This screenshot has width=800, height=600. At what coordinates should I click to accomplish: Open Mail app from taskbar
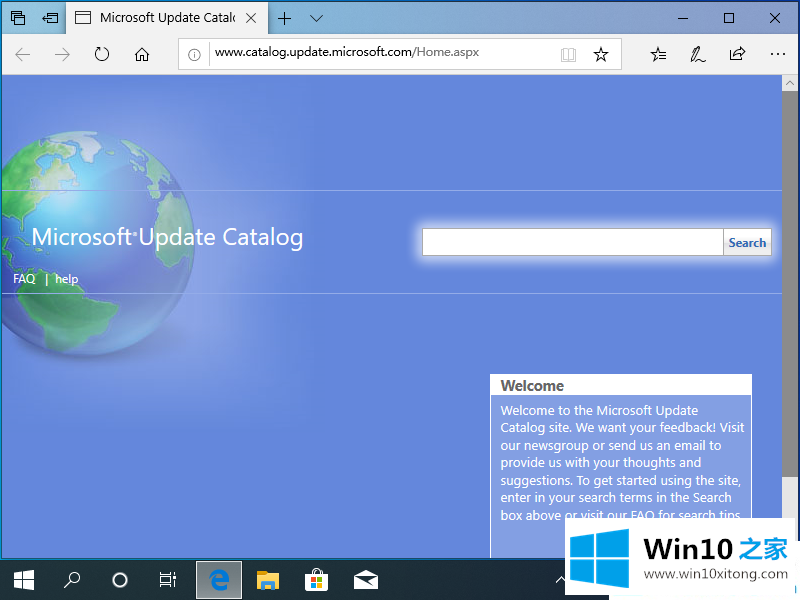[366, 580]
